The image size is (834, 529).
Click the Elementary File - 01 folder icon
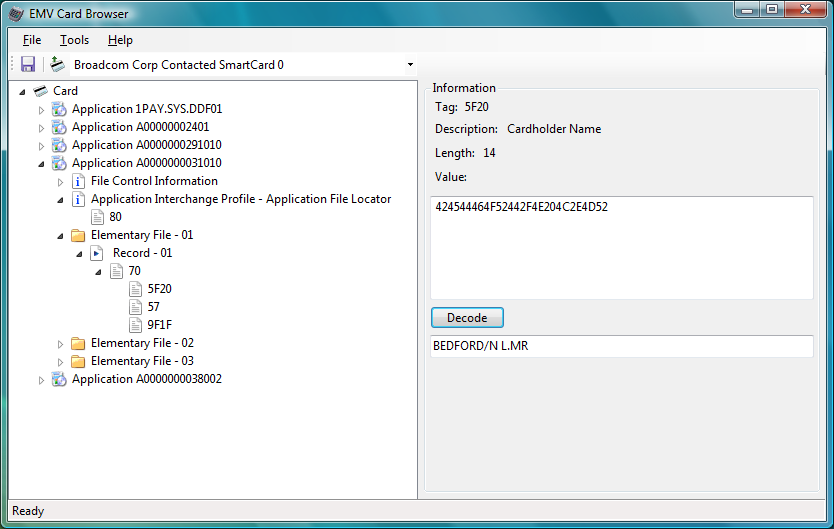[78, 235]
